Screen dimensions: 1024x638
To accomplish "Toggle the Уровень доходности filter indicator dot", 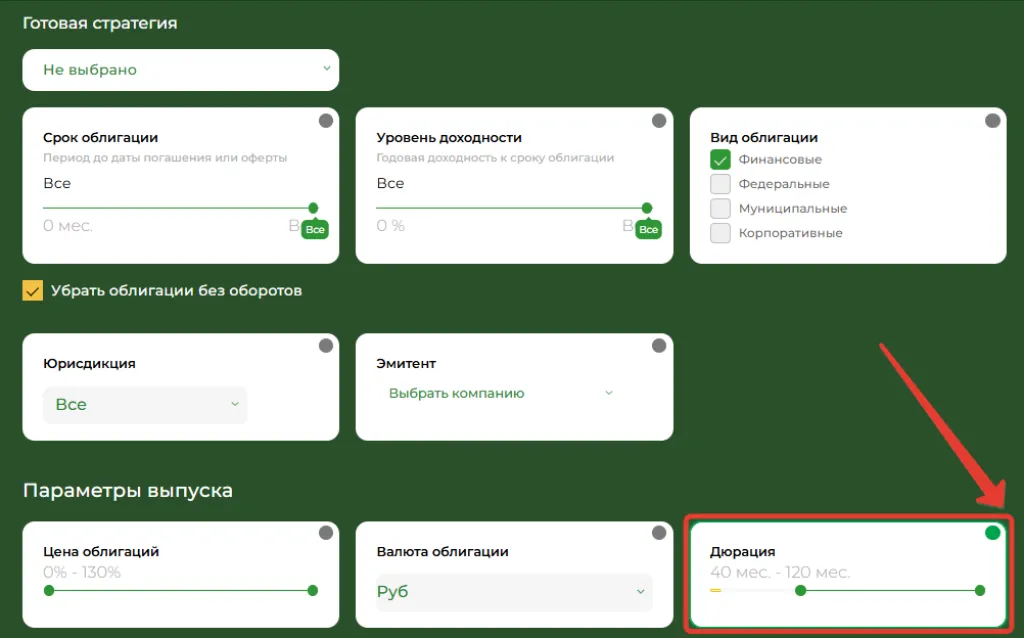I will [x=659, y=121].
